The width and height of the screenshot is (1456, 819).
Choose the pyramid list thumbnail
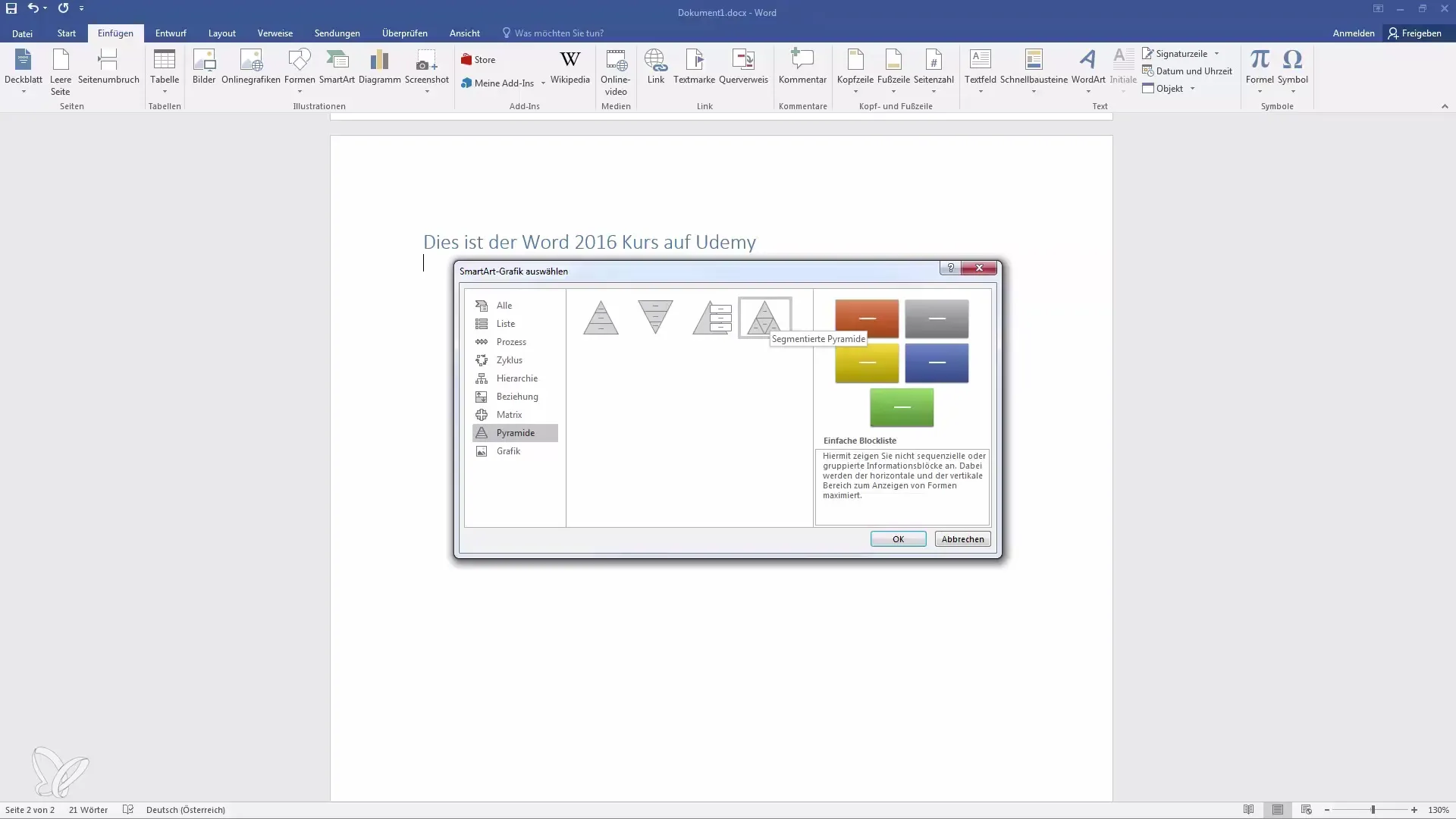coord(711,318)
